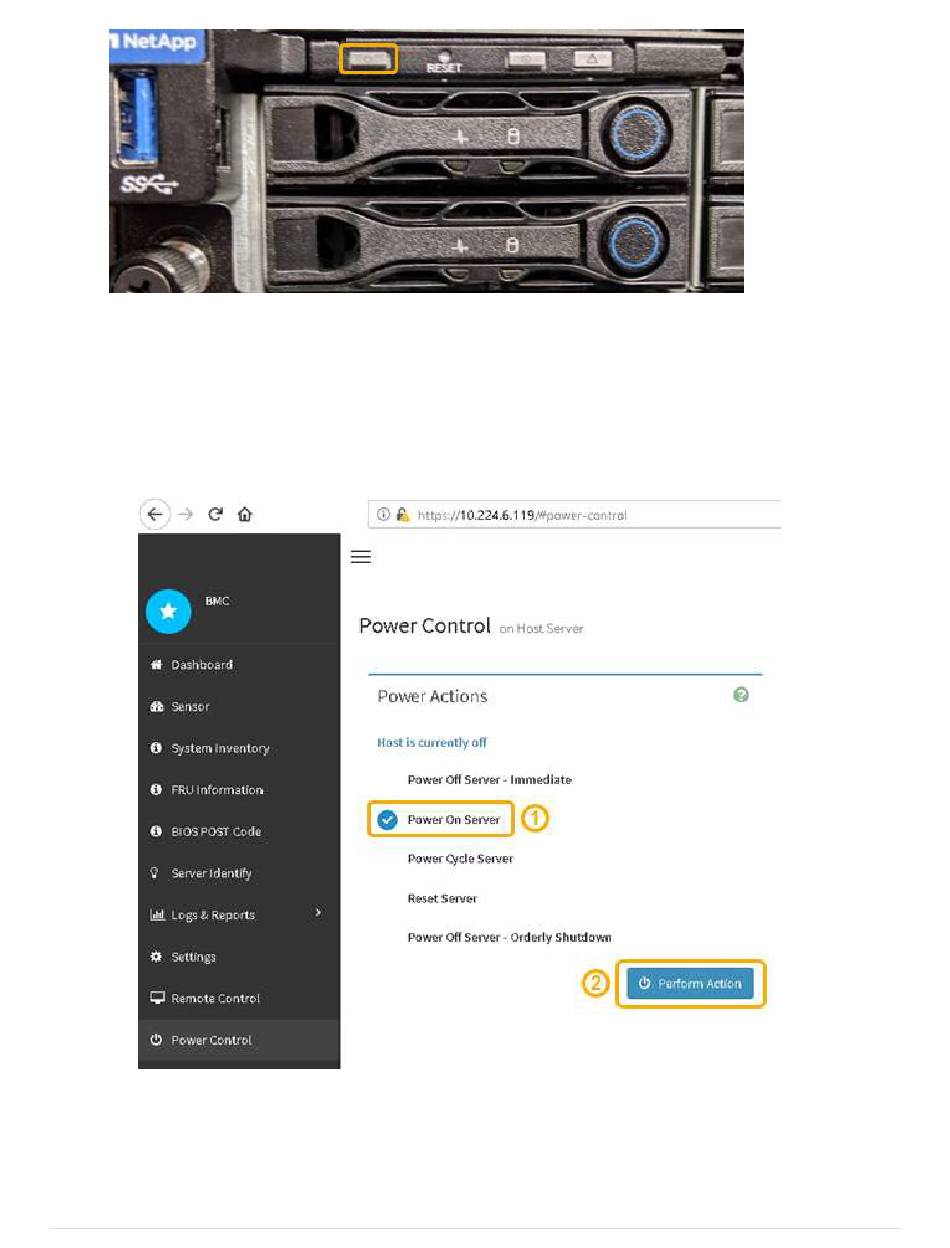Select Power On Server option
The image size is (950, 1248).
[x=453, y=820]
